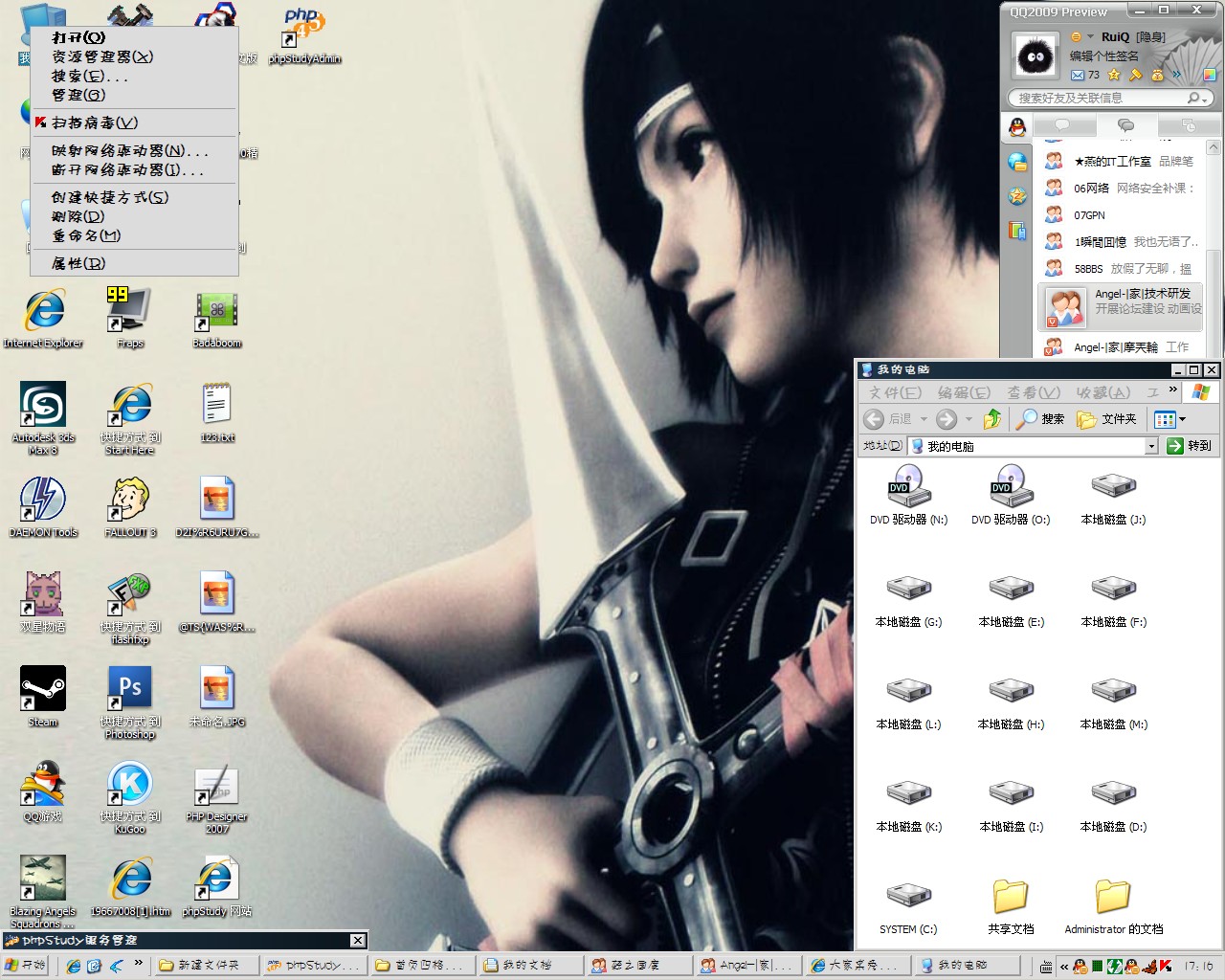Select the QQ游戏 desktop icon
This screenshot has width=1225, height=980.
pos(43,791)
